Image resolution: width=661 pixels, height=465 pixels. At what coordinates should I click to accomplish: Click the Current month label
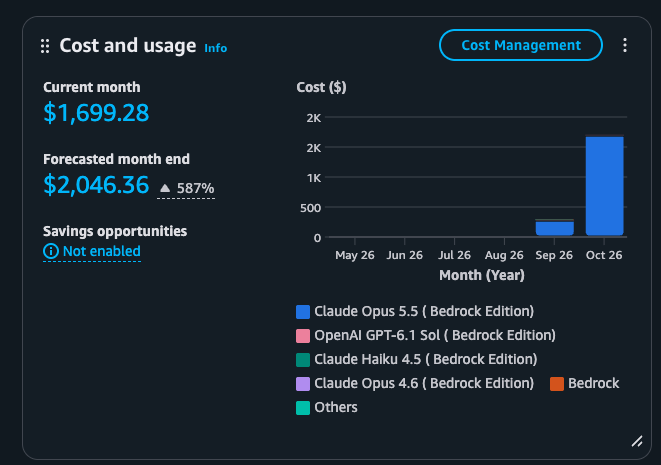click(x=91, y=87)
